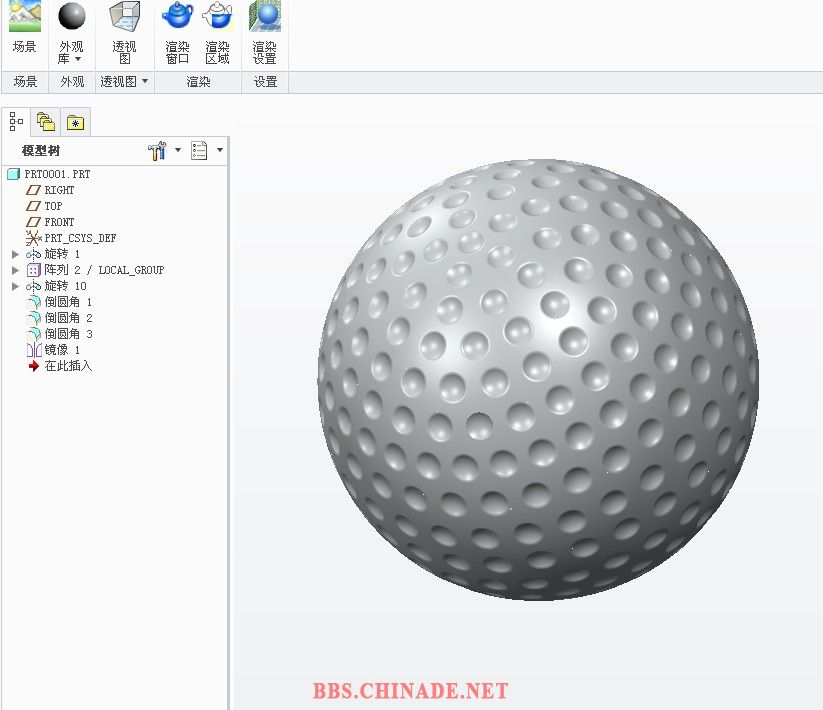Viewport: 823px width, 710px height.
Task: Open the 外观库 appearance gallery sphere icon
Action: pyautogui.click(x=72, y=16)
